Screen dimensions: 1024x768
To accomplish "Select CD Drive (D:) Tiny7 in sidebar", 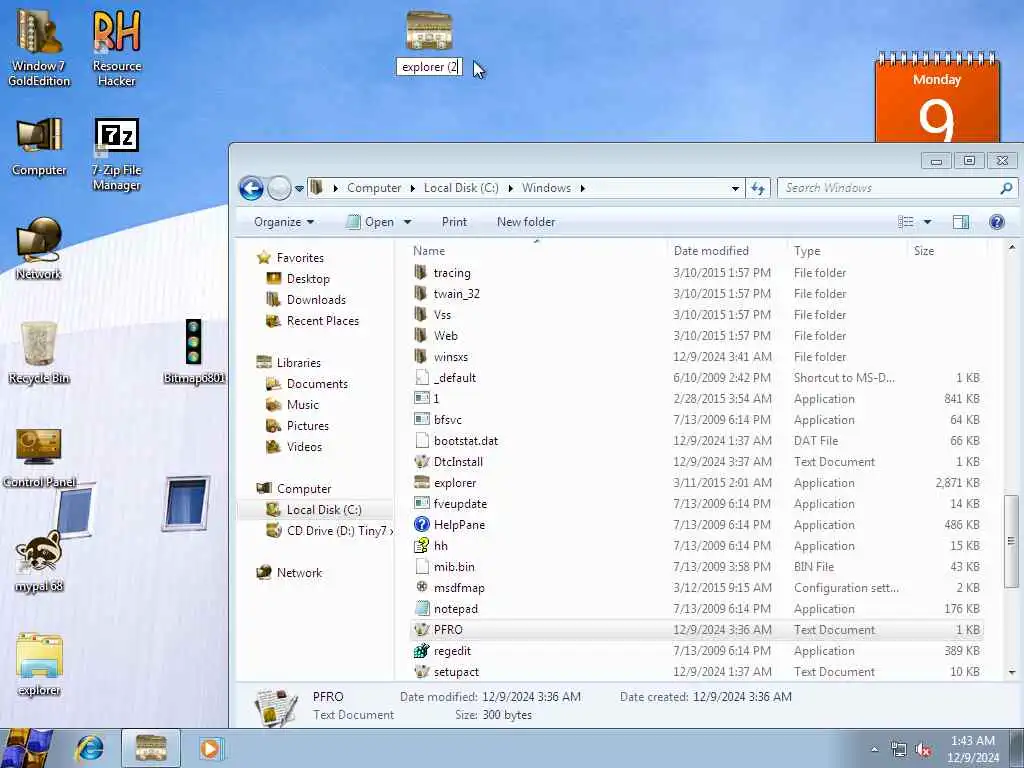I will [330, 531].
